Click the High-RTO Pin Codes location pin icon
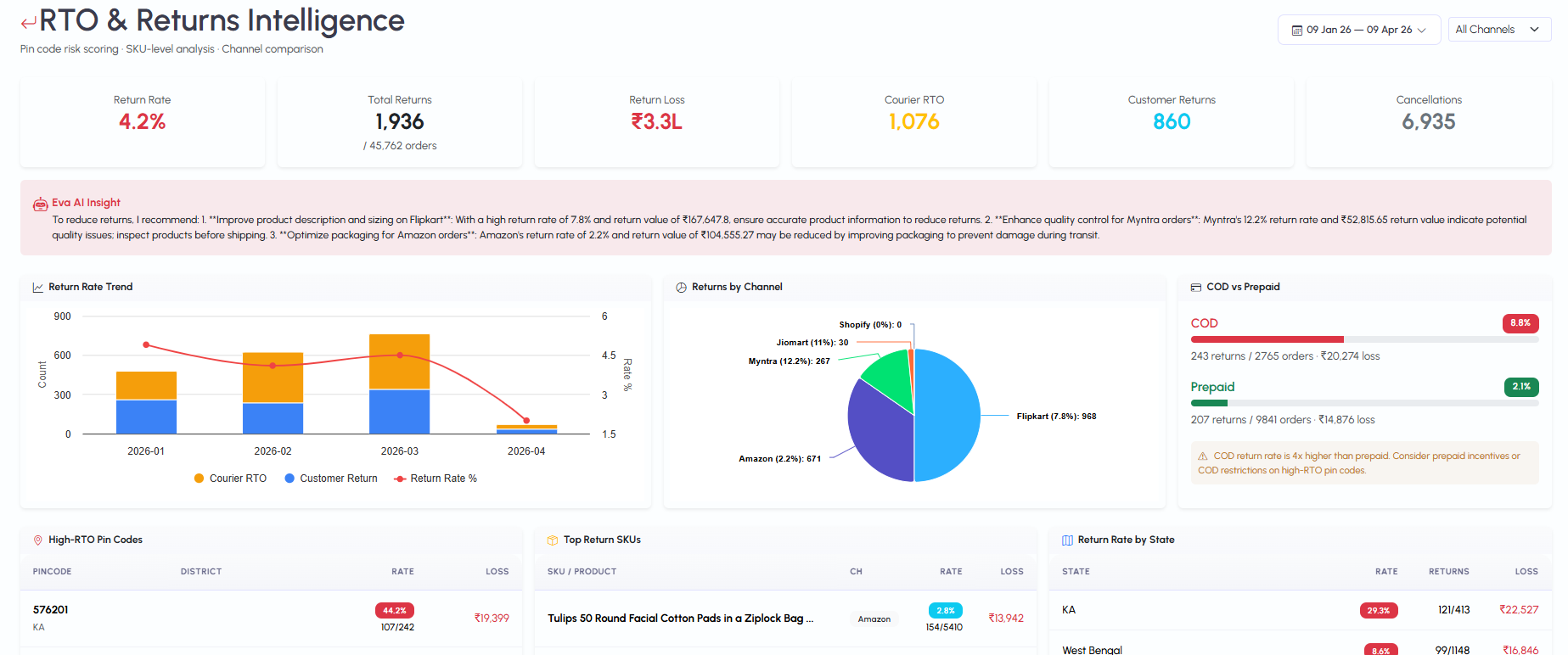The image size is (1568, 655). point(37,540)
